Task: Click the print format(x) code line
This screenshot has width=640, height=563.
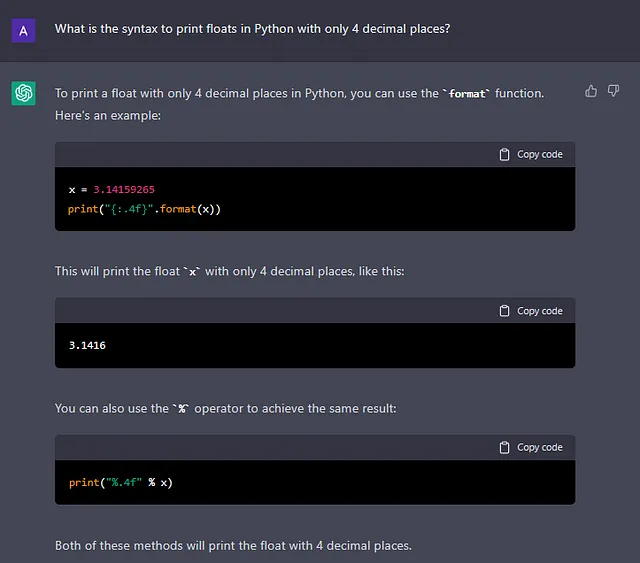Action: pos(144,209)
